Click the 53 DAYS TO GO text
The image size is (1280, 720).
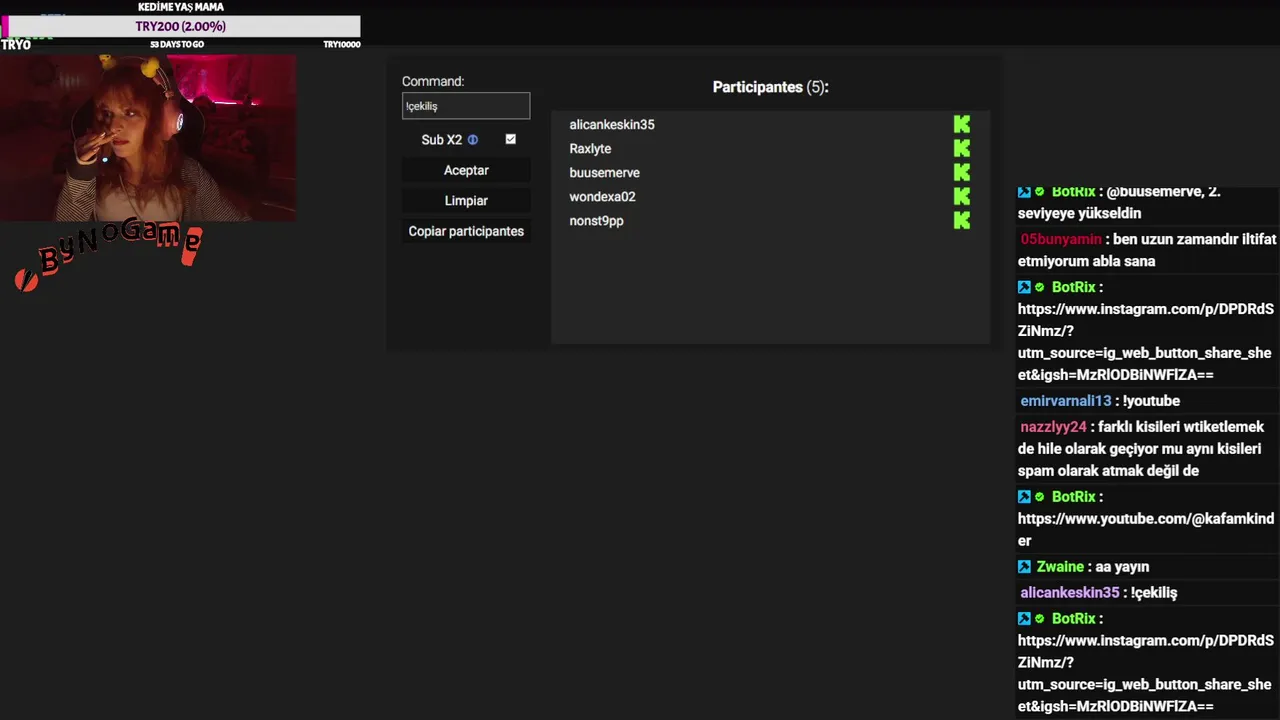177,45
